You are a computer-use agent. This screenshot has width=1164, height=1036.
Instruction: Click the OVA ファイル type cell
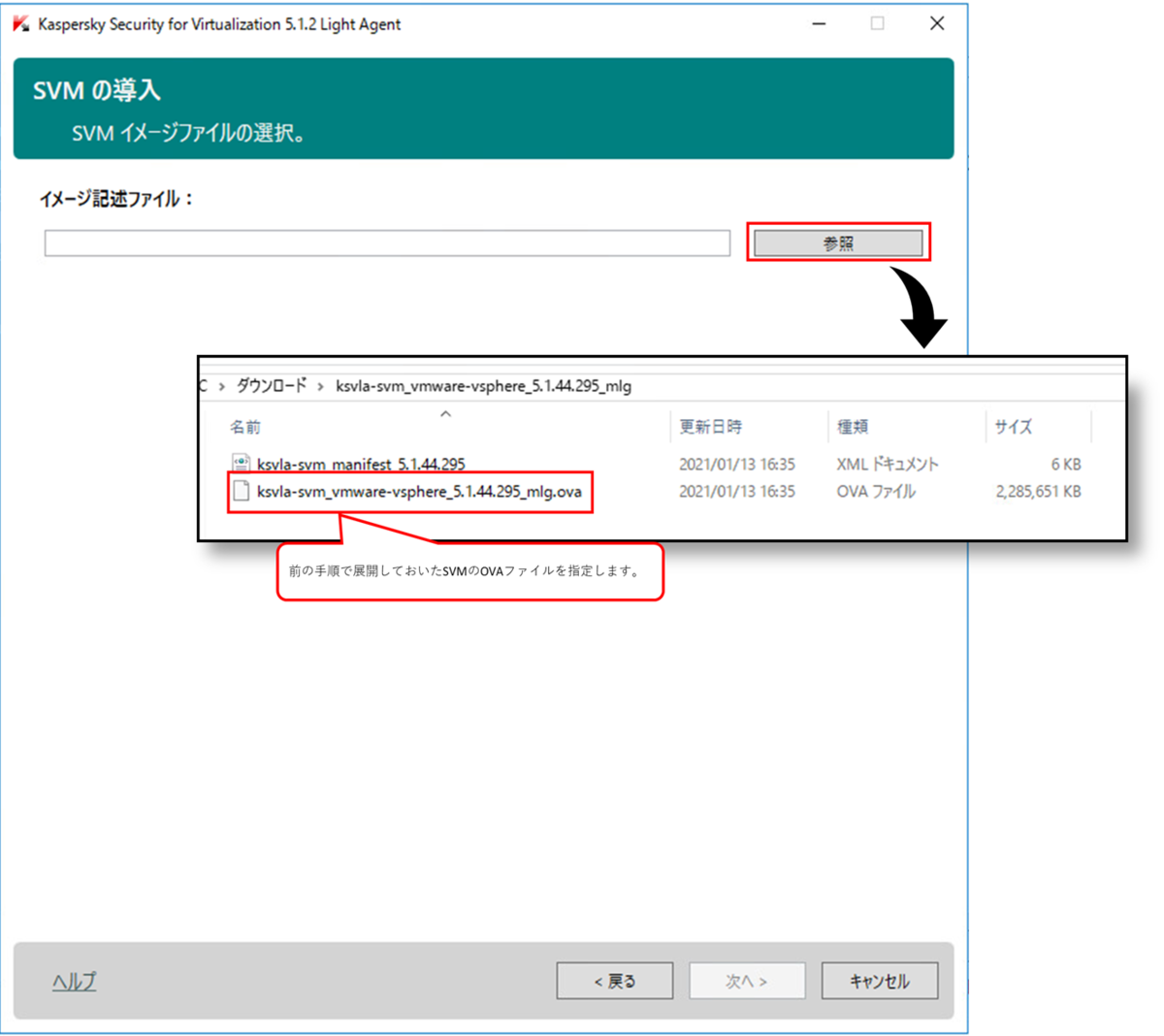point(876,492)
